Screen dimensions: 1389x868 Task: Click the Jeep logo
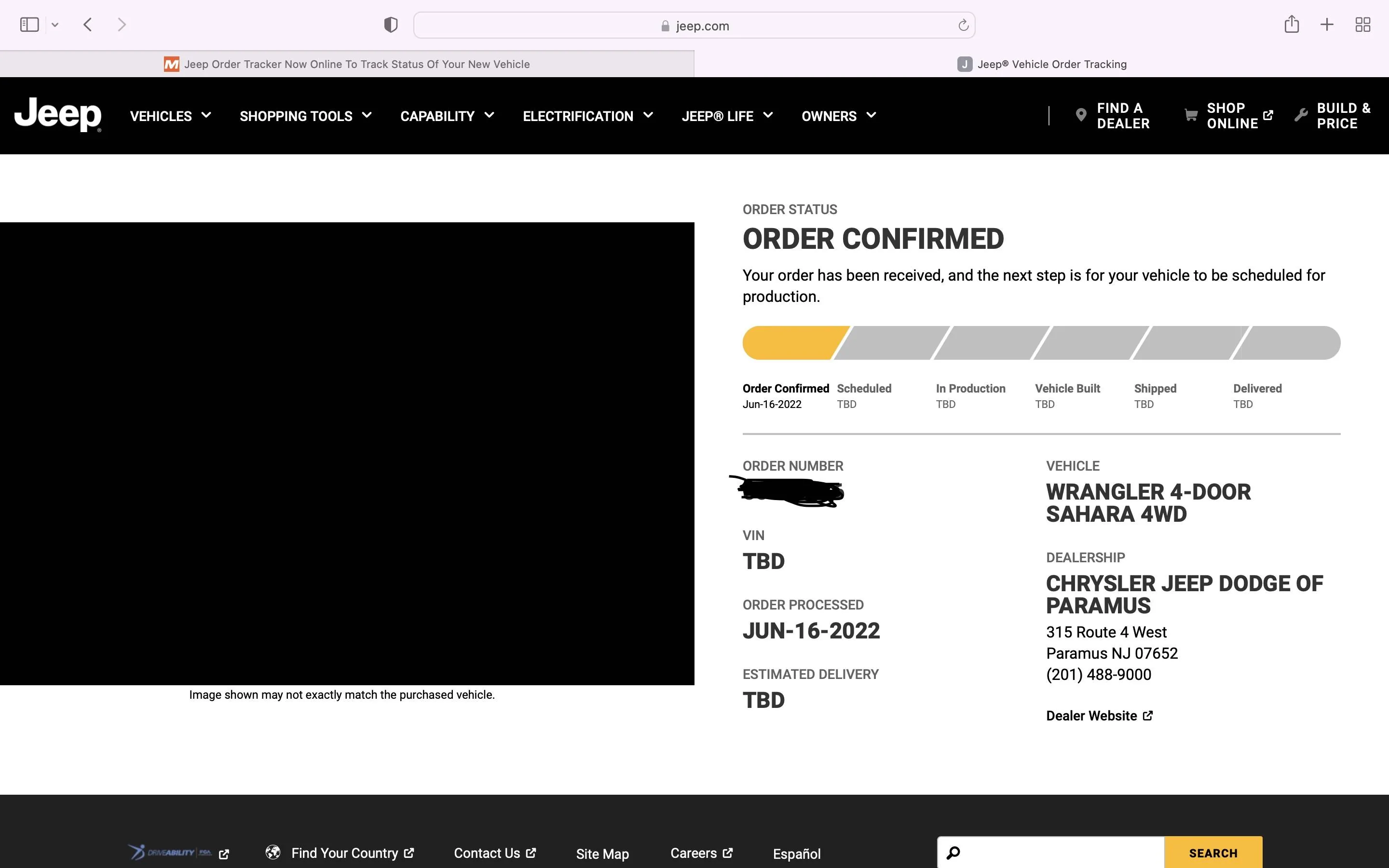coord(58,114)
